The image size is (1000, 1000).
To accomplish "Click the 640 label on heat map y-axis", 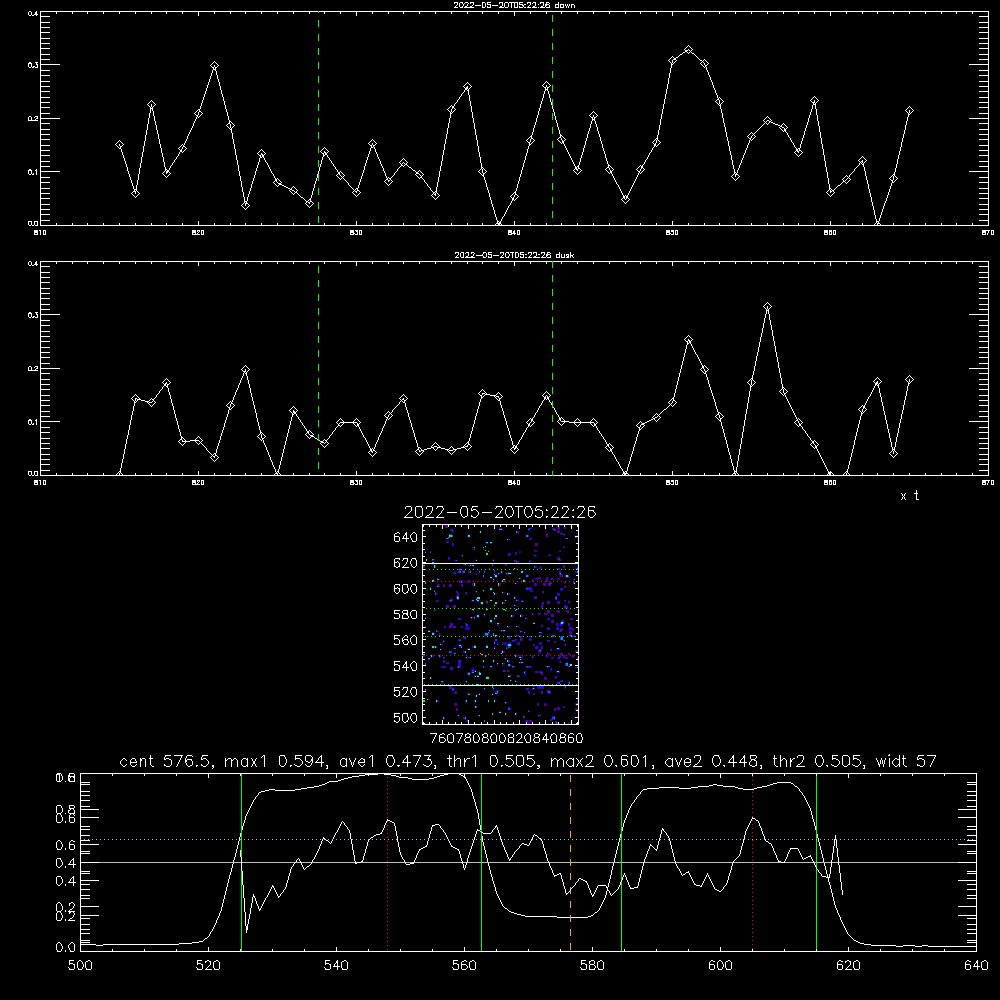I will (x=406, y=538).
